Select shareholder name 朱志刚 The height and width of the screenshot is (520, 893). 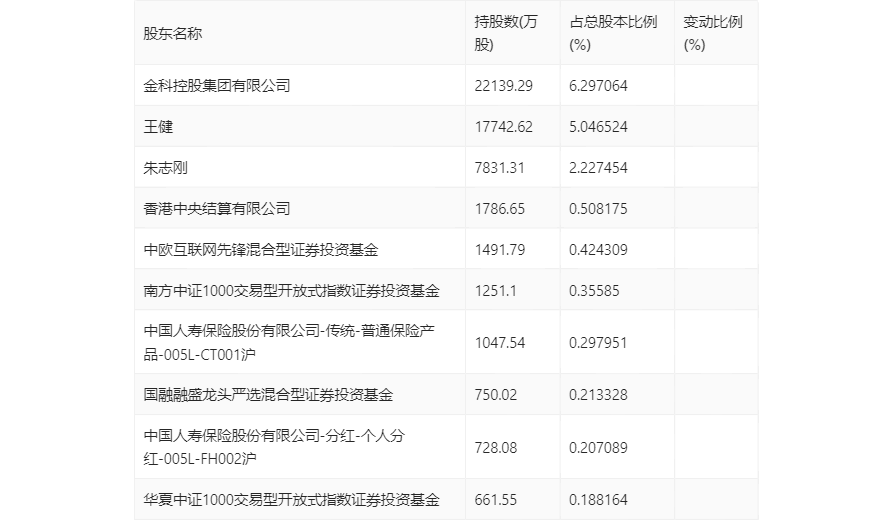(165, 167)
